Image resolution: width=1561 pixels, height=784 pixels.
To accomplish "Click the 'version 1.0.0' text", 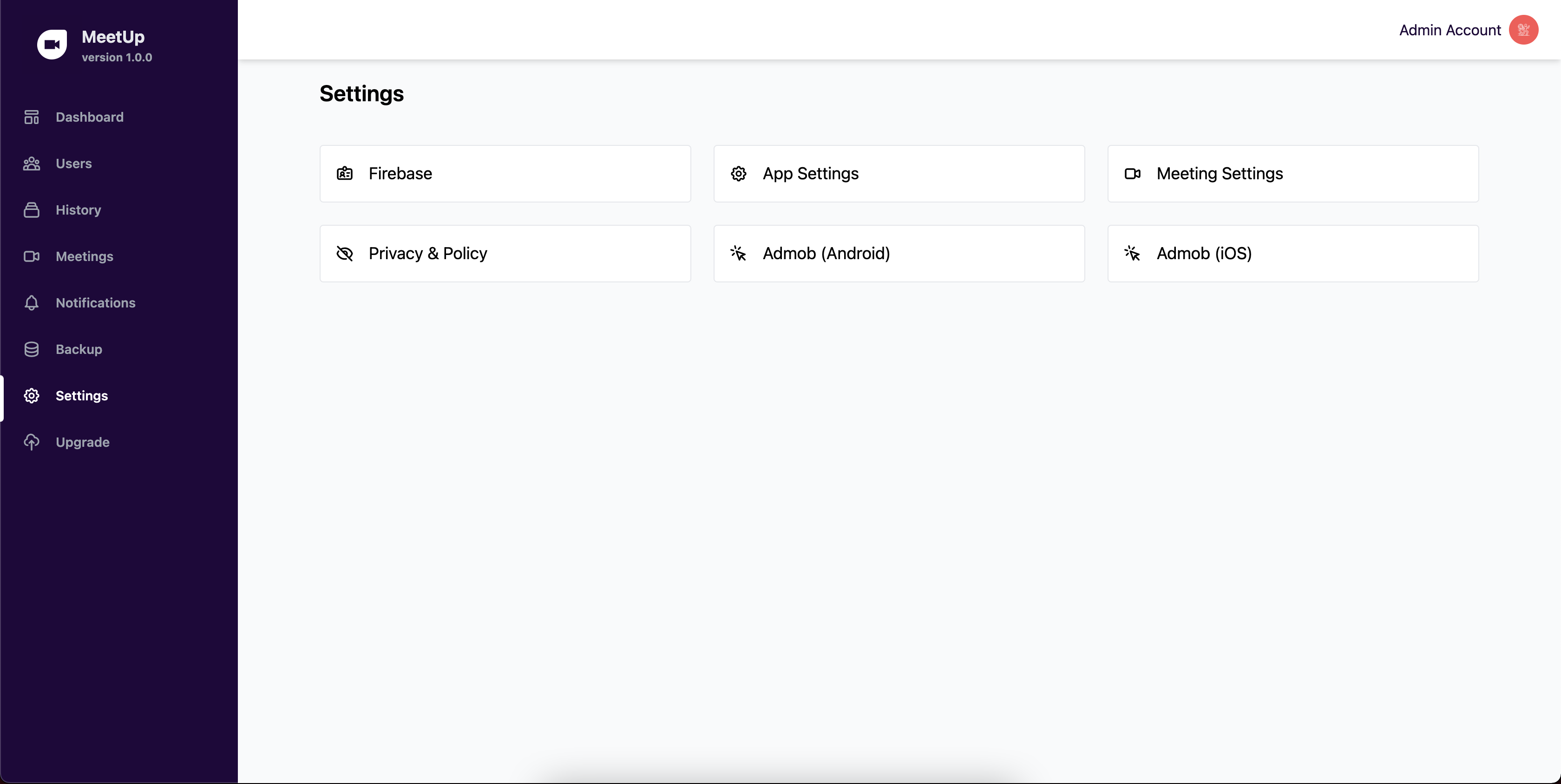I will 117,58.
